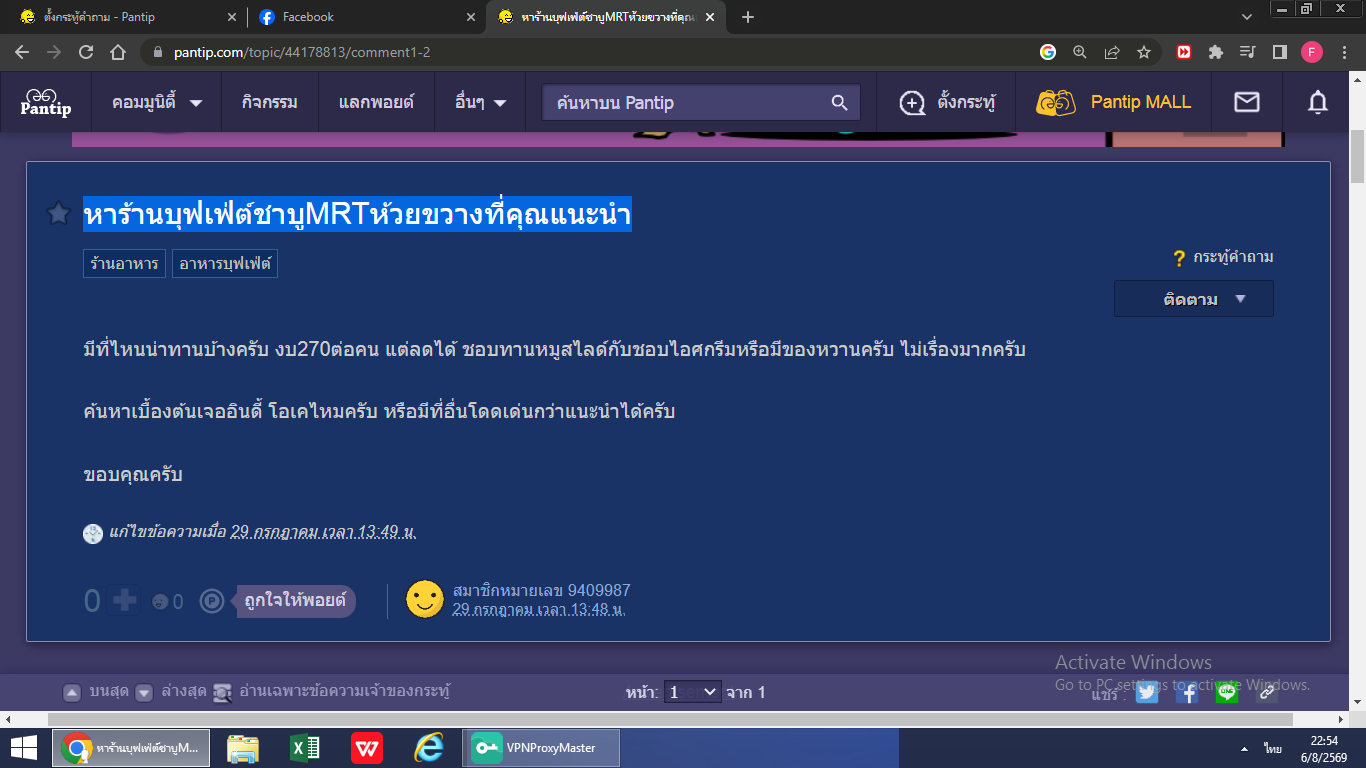Open the Pantip MALL link
The width and height of the screenshot is (1366, 768).
point(1141,102)
